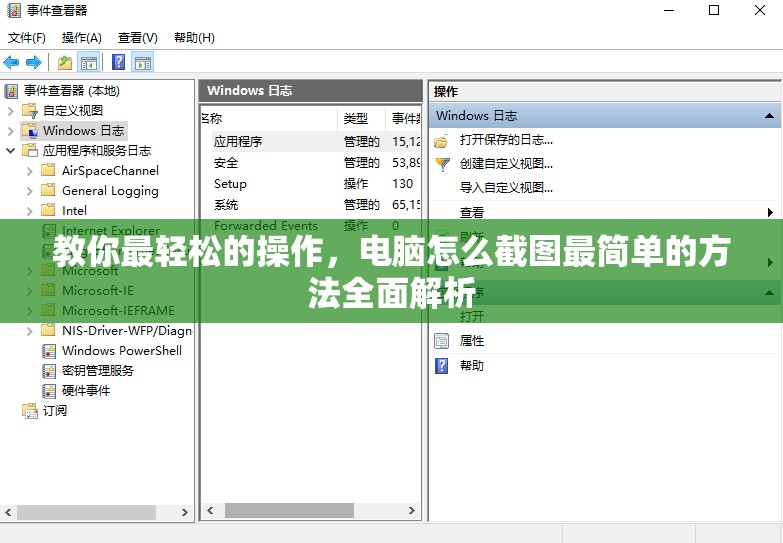Select the 应用程序 log row
Screen dimensions: 783x543
pos(311,141)
